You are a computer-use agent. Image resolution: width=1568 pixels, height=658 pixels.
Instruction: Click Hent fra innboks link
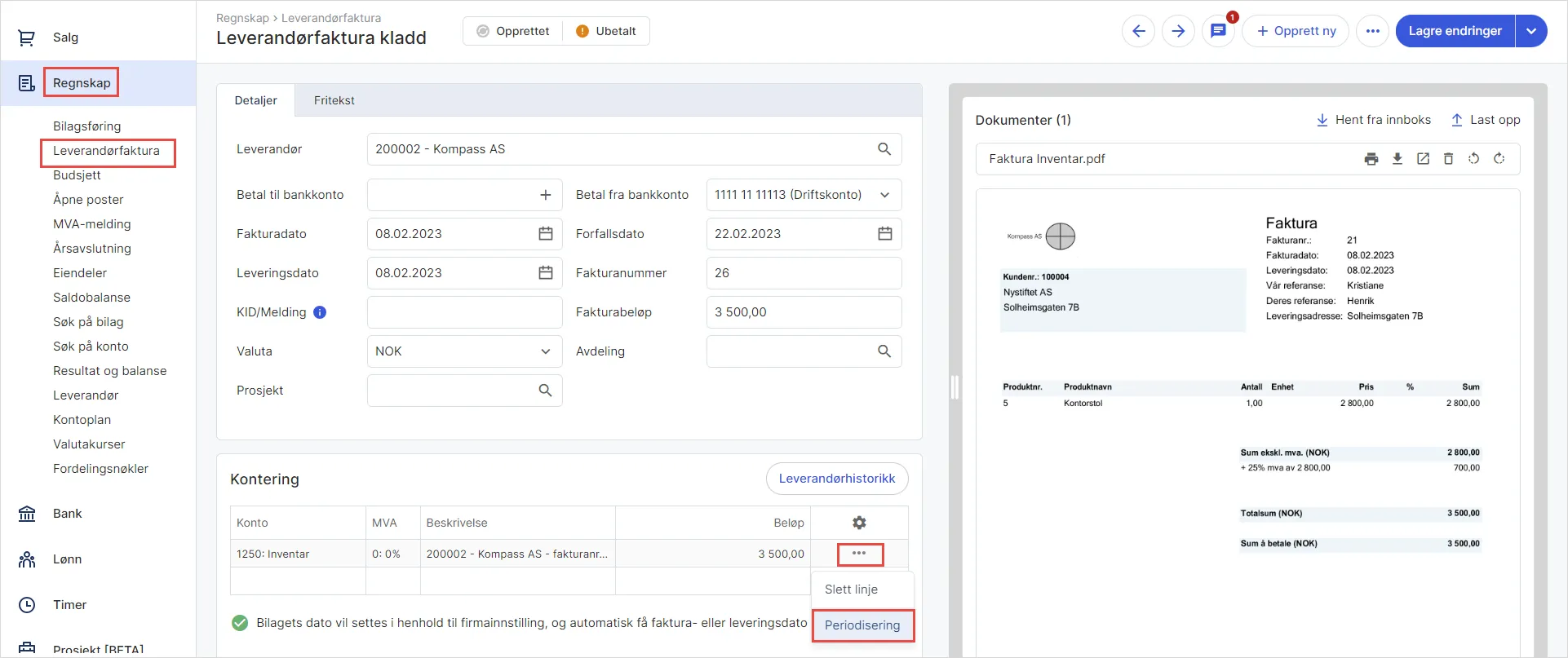coord(1374,120)
